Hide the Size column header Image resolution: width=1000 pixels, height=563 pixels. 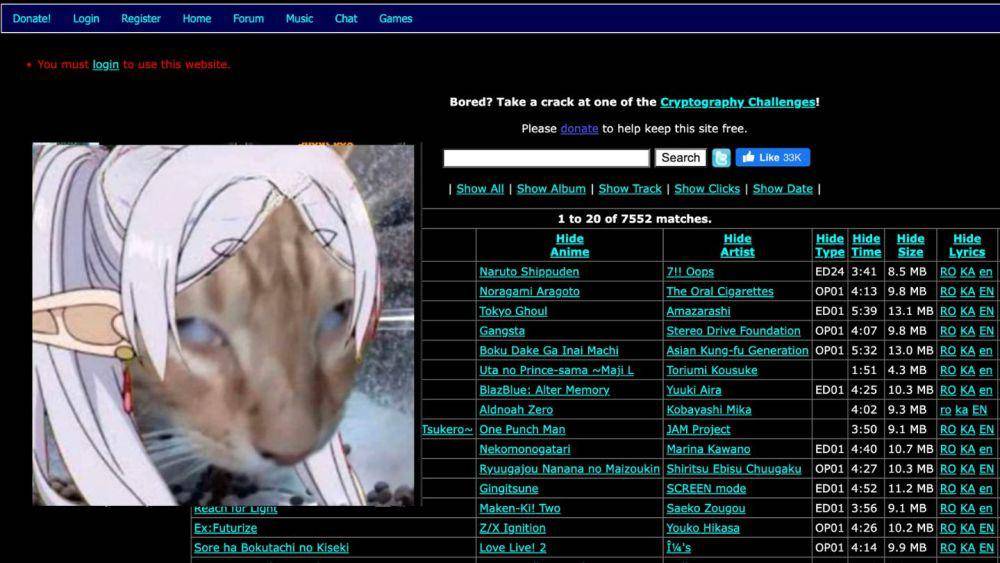click(x=910, y=245)
